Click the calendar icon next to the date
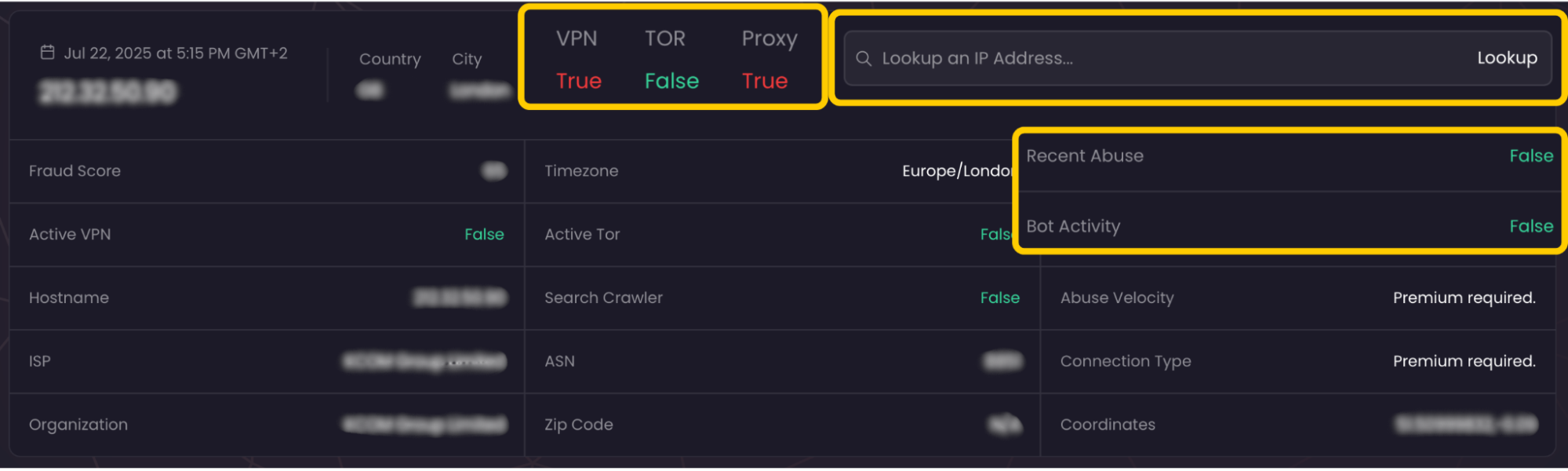Viewport: 1568px width, 471px height. pos(47,52)
